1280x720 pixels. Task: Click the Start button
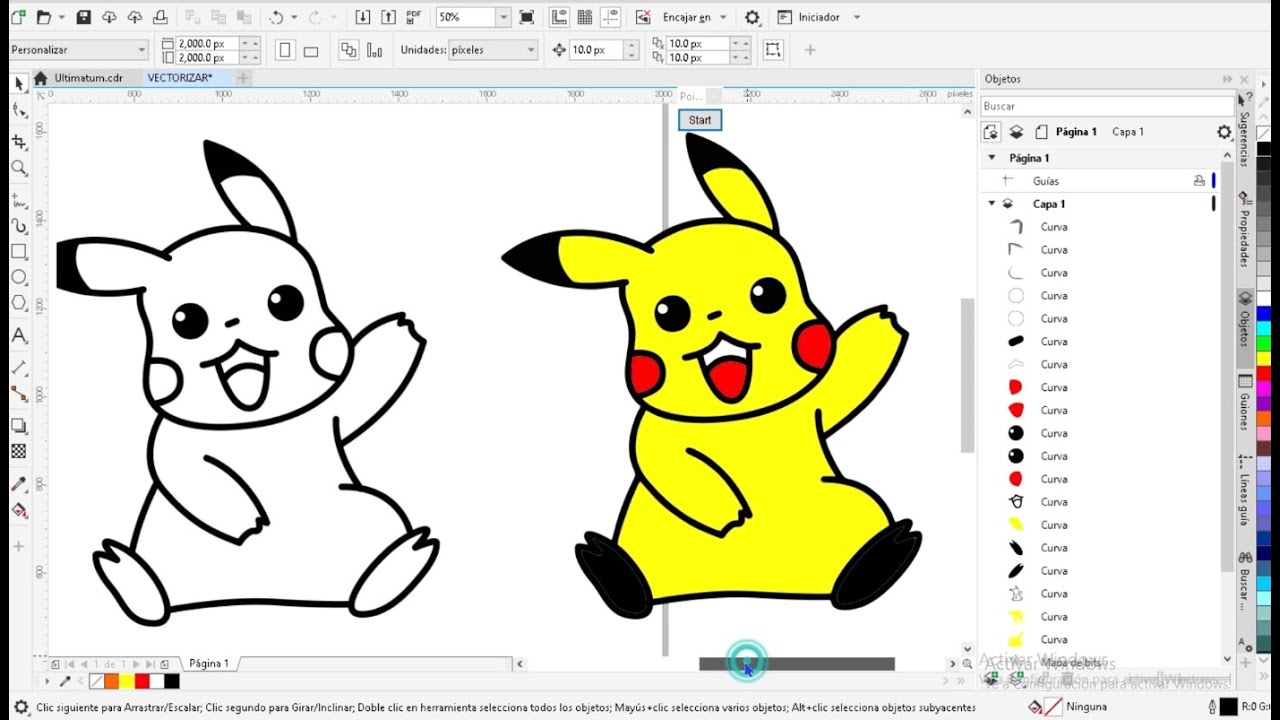coord(700,120)
